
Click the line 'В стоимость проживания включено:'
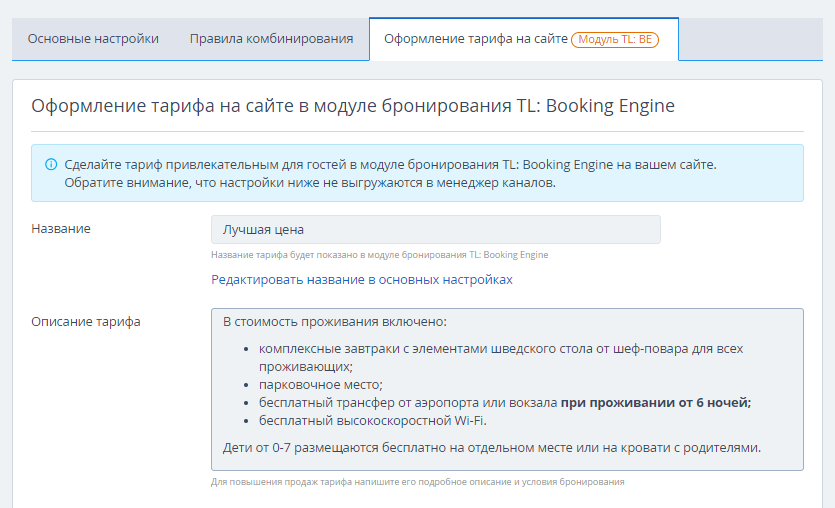pos(334,322)
